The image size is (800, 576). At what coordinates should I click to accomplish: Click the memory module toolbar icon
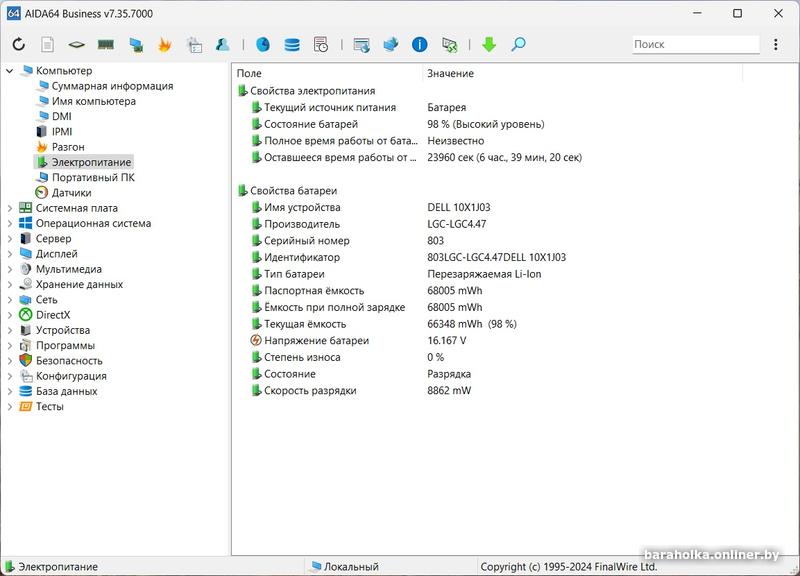(106, 44)
